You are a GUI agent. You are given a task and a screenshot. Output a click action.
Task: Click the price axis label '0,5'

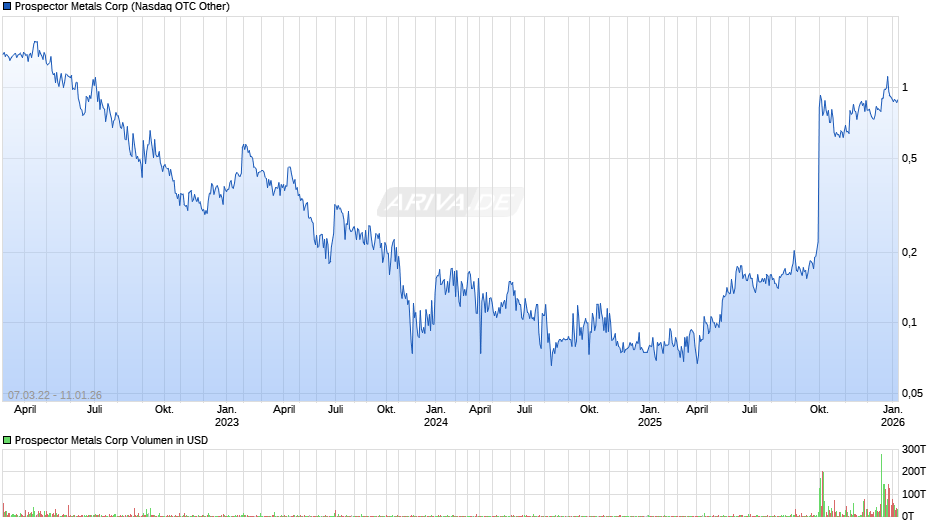(909, 159)
